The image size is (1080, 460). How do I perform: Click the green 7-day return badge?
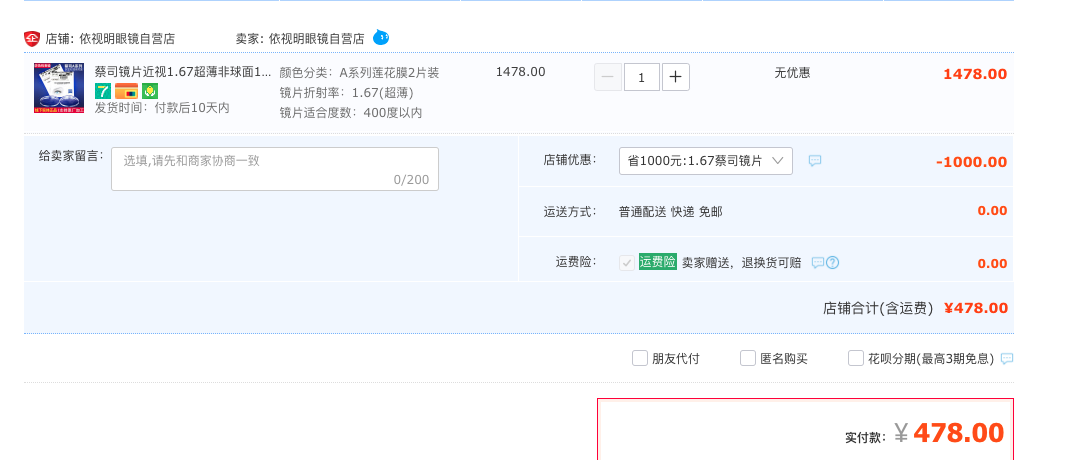click(x=103, y=91)
